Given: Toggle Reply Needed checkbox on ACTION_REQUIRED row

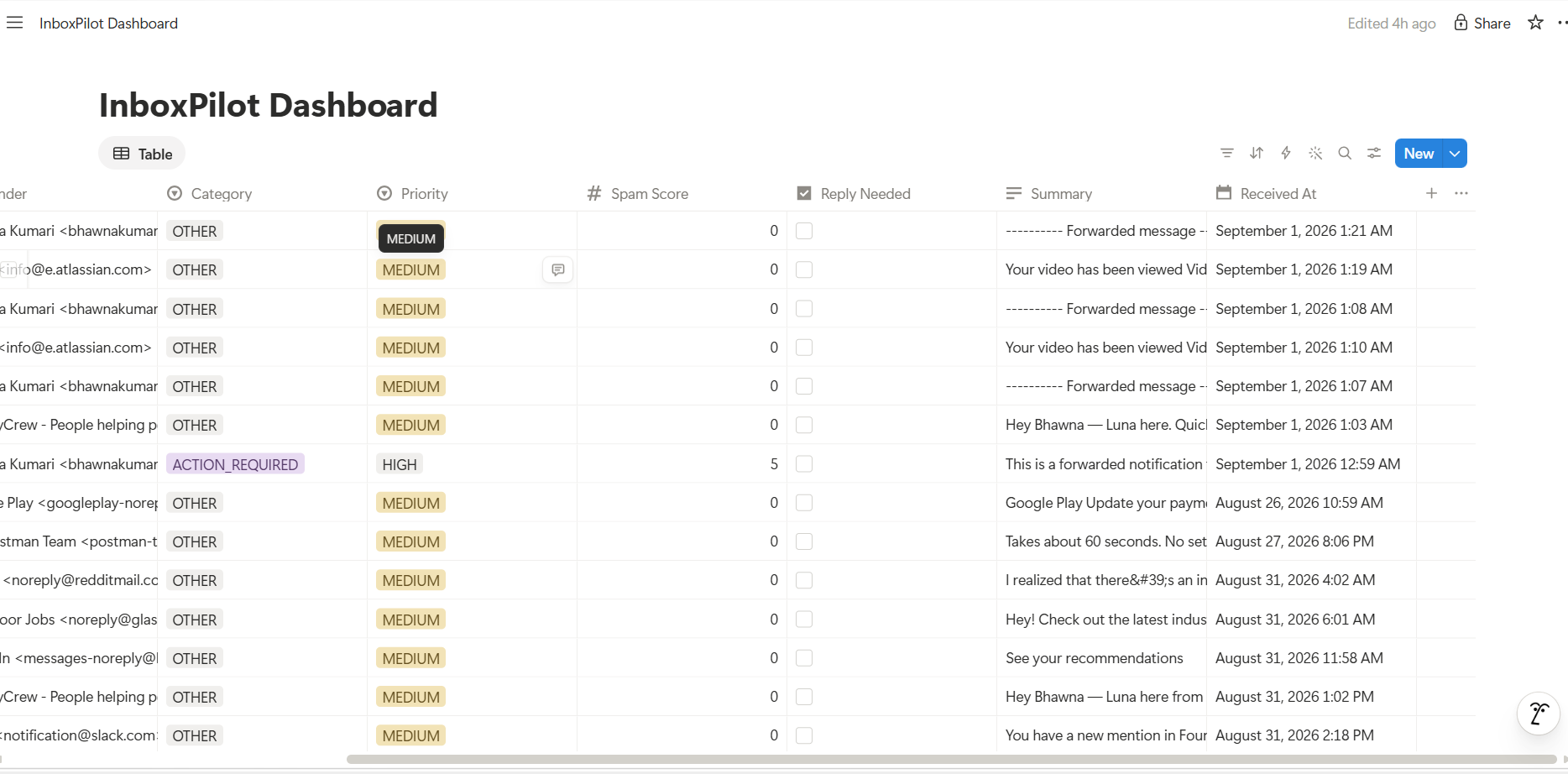Looking at the screenshot, I should [804, 464].
